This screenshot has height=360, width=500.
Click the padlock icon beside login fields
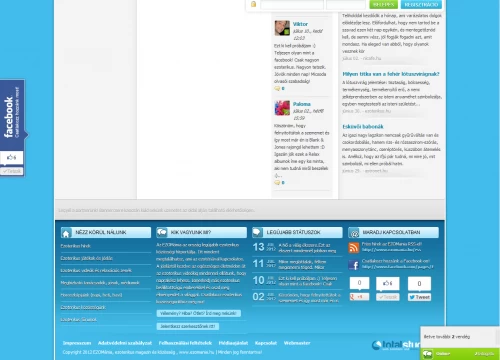click(253, 4)
